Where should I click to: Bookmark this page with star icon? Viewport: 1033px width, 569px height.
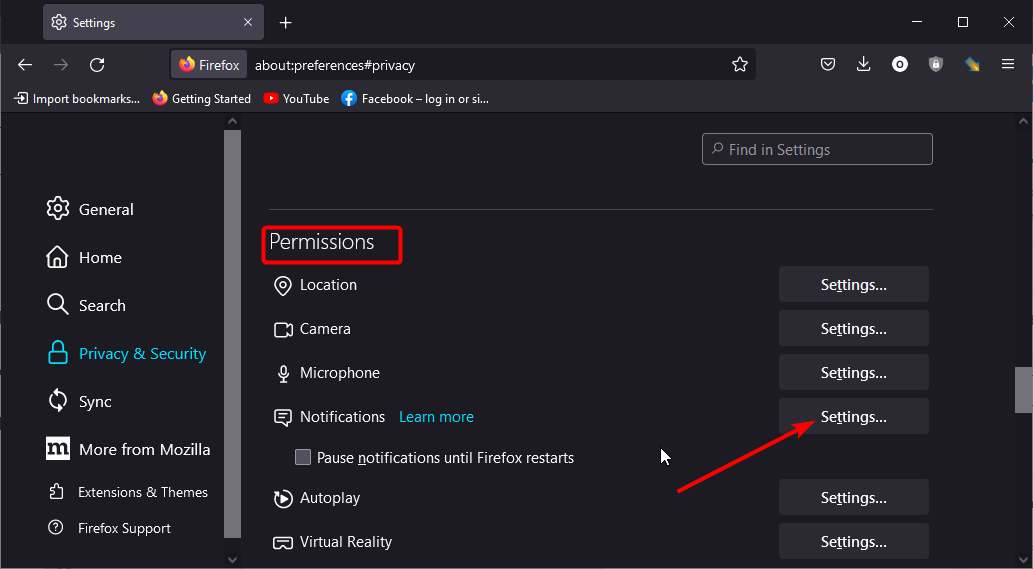click(740, 65)
